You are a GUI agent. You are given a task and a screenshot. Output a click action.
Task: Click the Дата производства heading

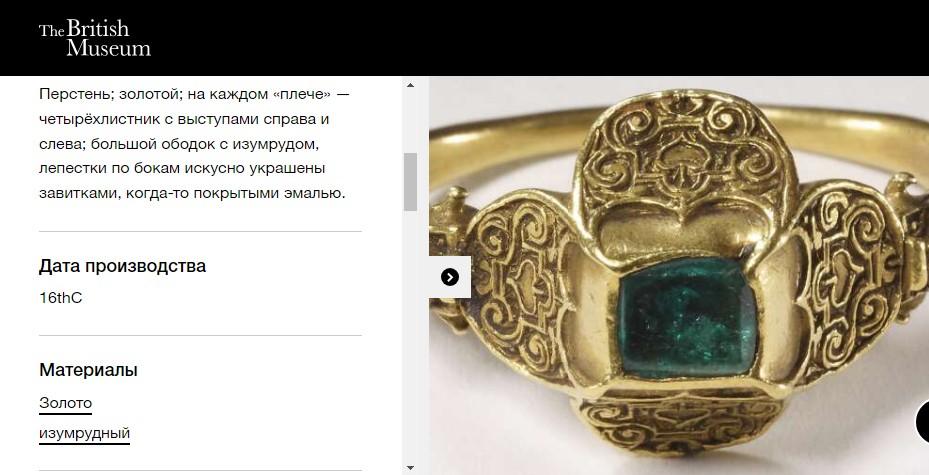point(122,266)
